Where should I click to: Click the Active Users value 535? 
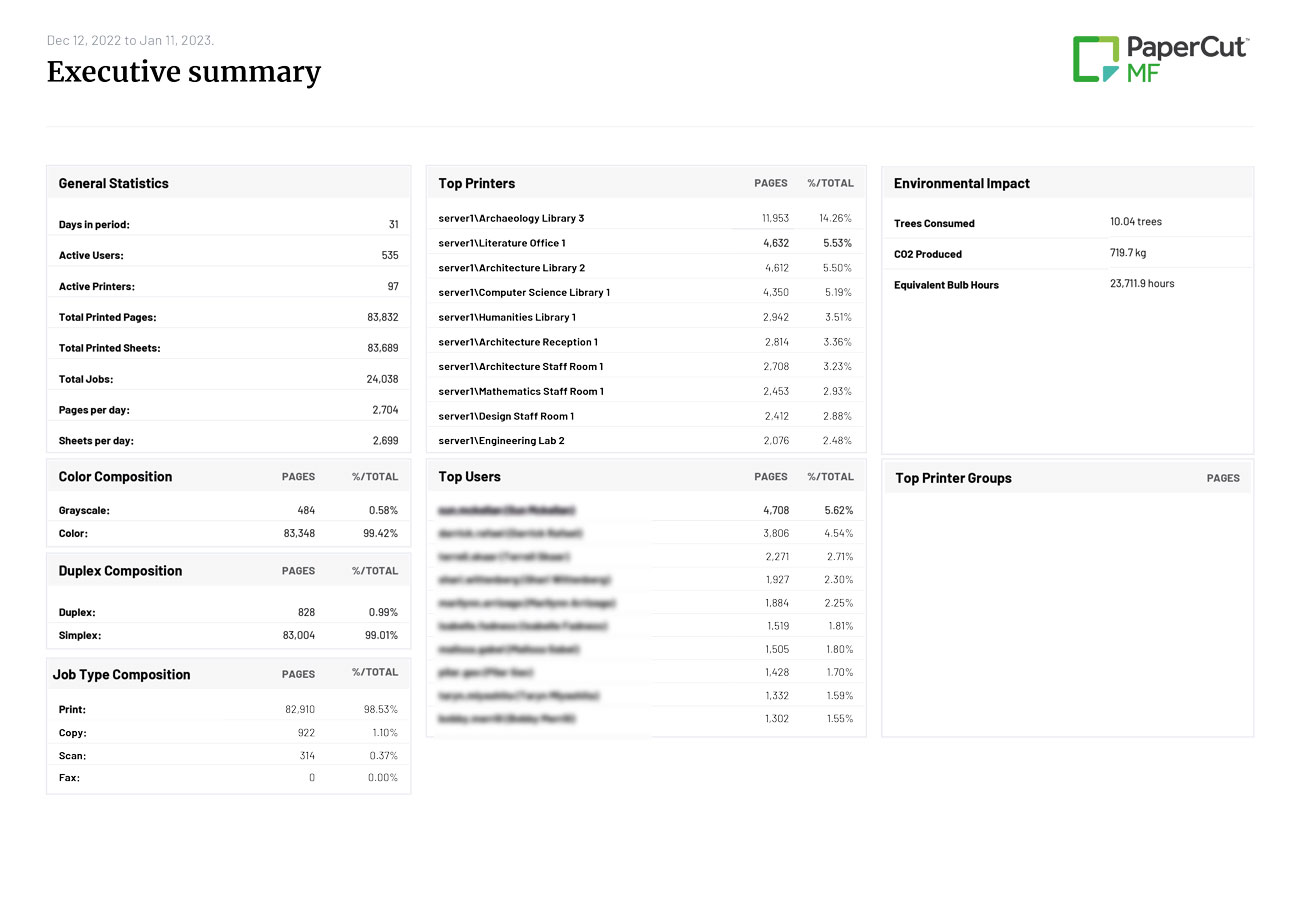(x=390, y=256)
